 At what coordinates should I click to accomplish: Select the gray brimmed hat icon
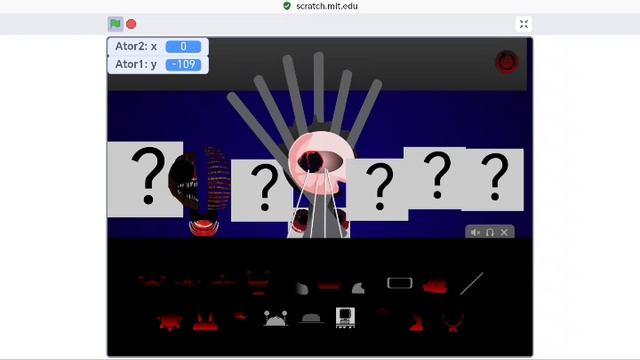pyautogui.click(x=311, y=318)
